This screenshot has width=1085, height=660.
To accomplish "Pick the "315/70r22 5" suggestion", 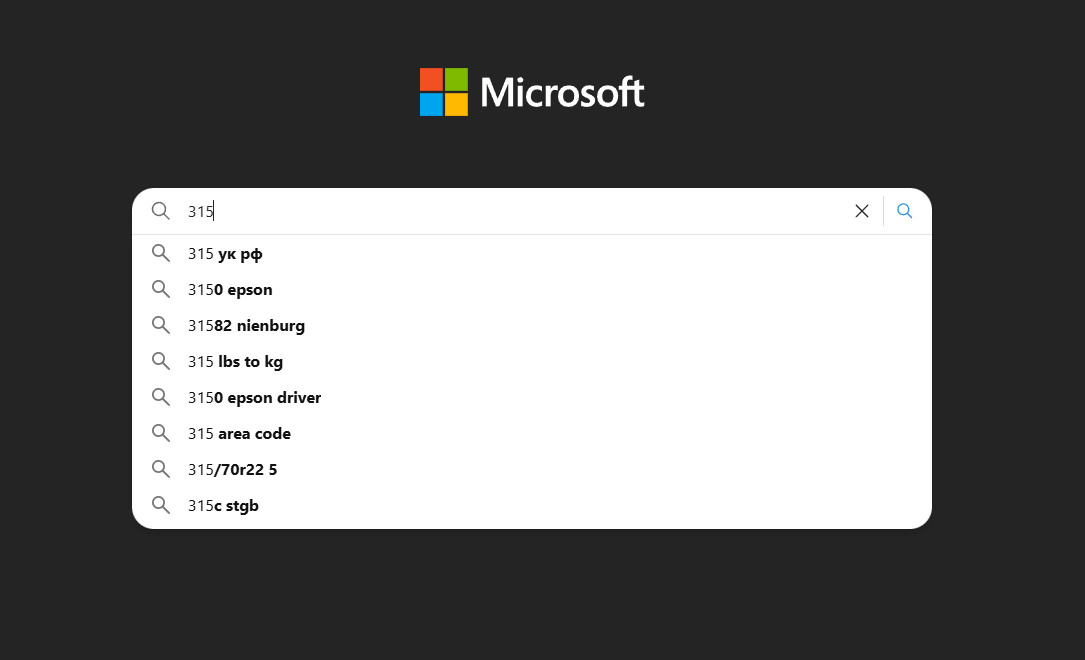I will tap(232, 470).
